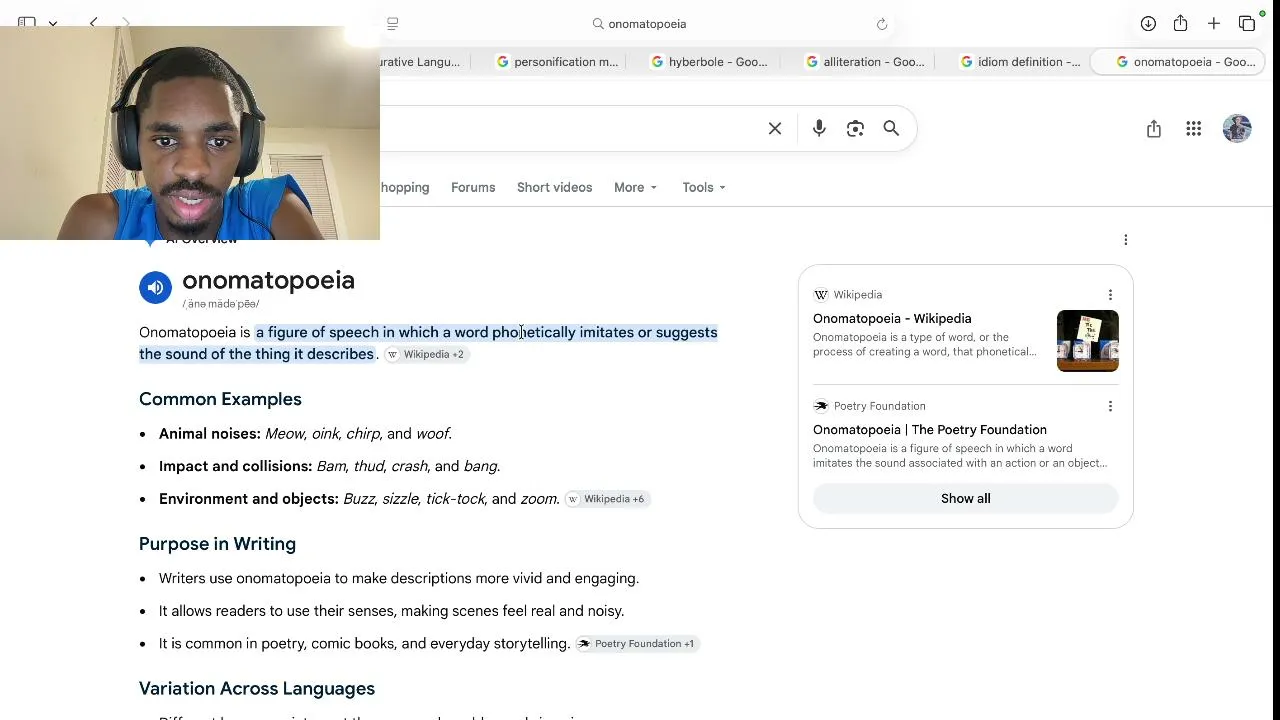Click the Wikipedia article thumbnail image
This screenshot has height=720, width=1280.
pos(1088,341)
